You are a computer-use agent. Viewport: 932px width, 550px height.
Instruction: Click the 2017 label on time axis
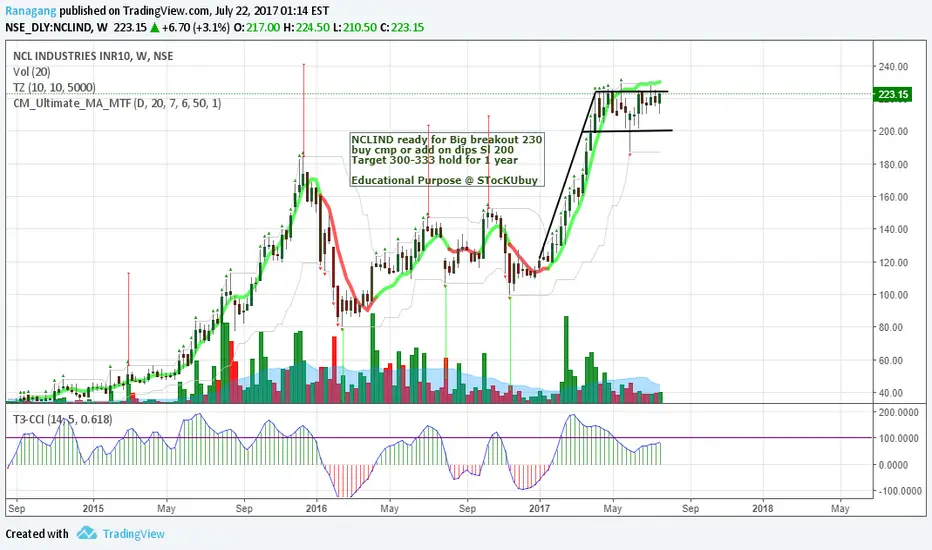[x=540, y=508]
